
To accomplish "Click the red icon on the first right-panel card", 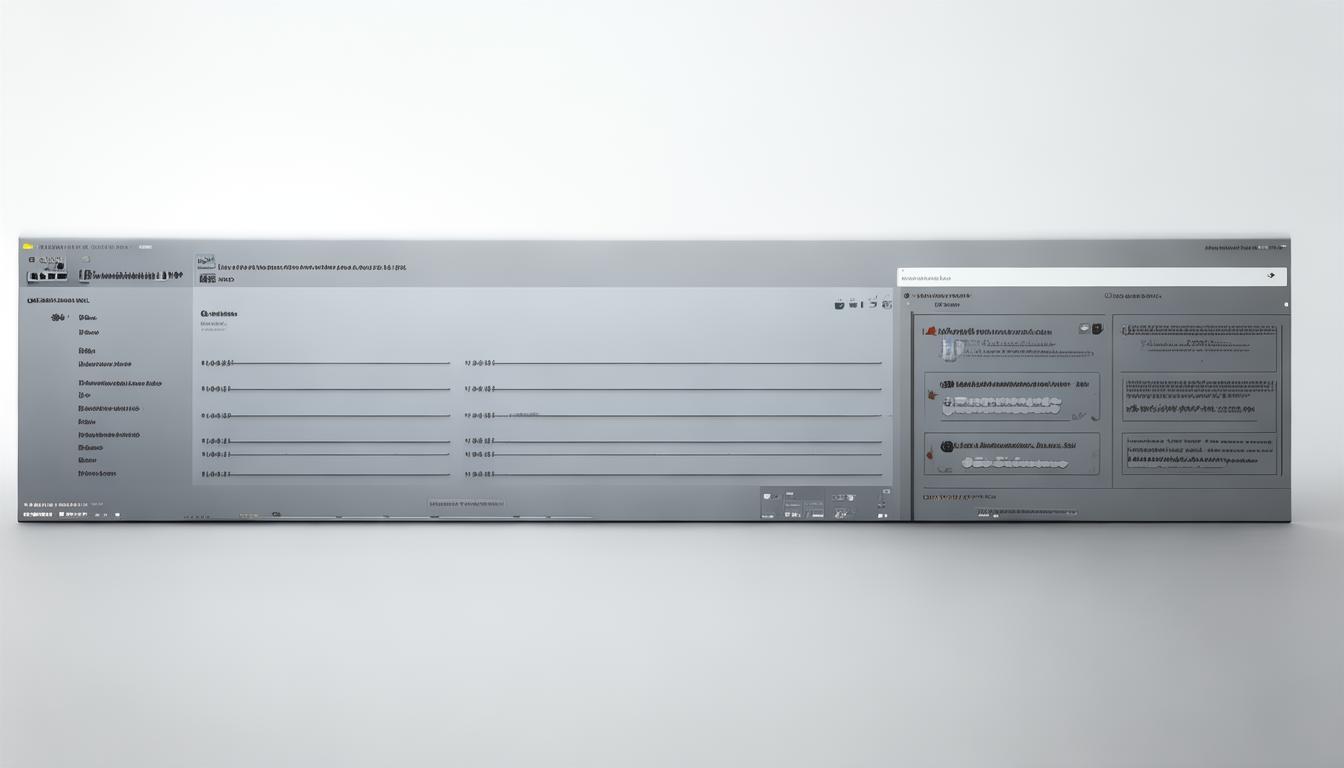I will [930, 330].
